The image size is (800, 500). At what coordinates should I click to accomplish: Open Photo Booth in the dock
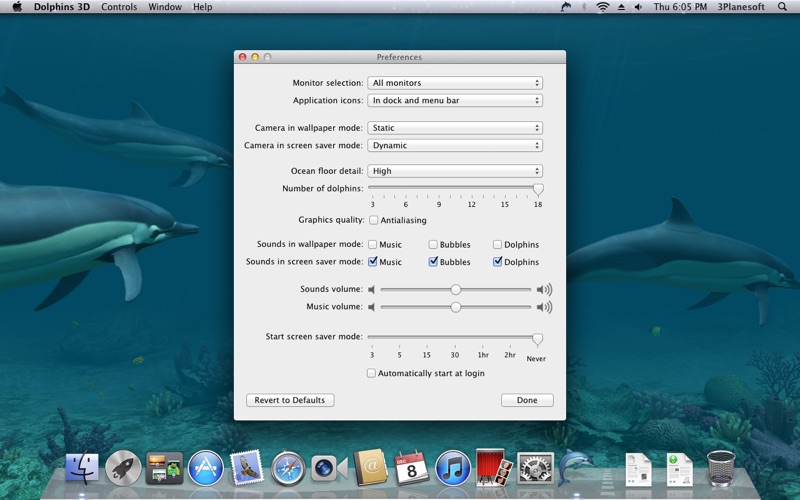(494, 467)
